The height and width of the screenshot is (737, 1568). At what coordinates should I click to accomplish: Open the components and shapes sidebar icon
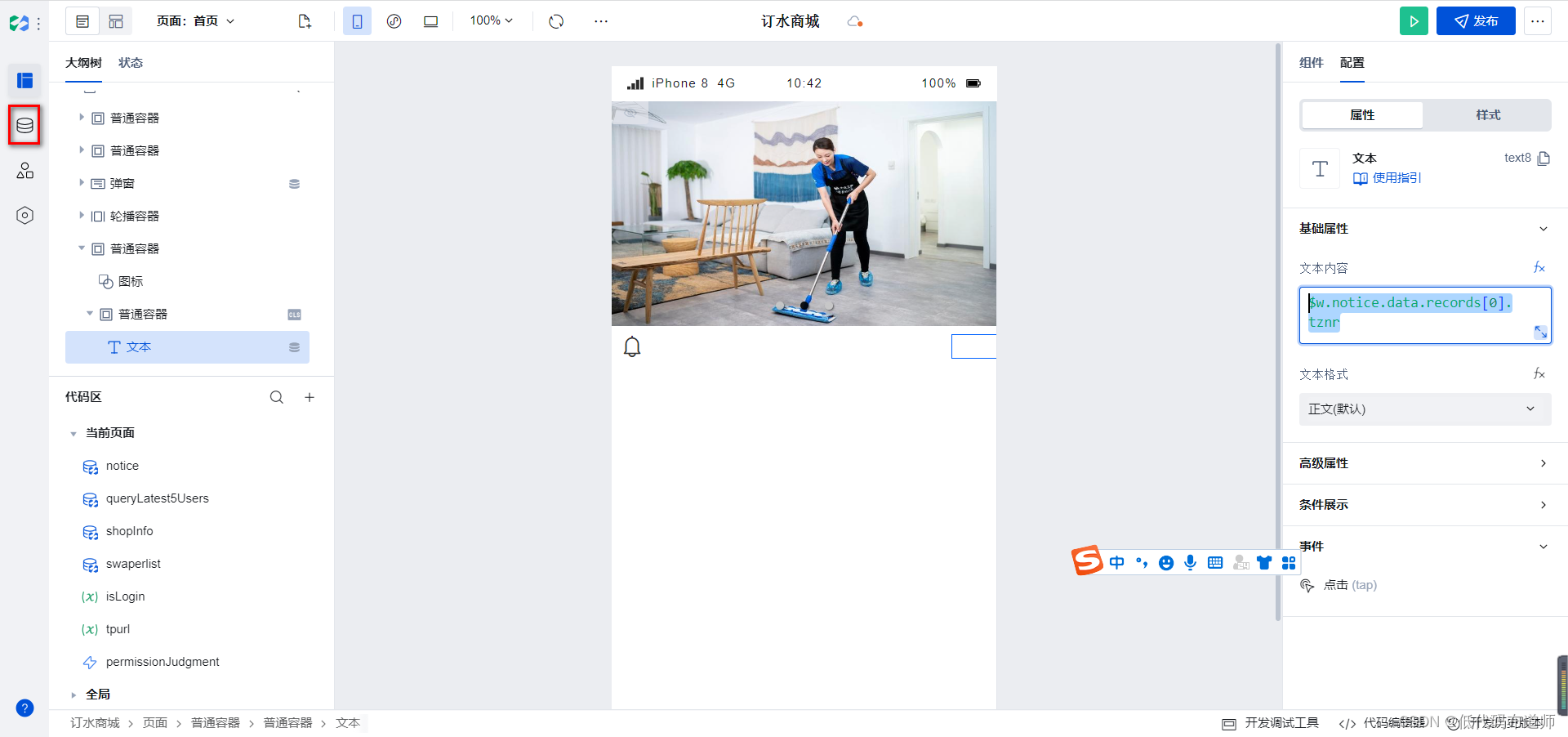coord(24,170)
